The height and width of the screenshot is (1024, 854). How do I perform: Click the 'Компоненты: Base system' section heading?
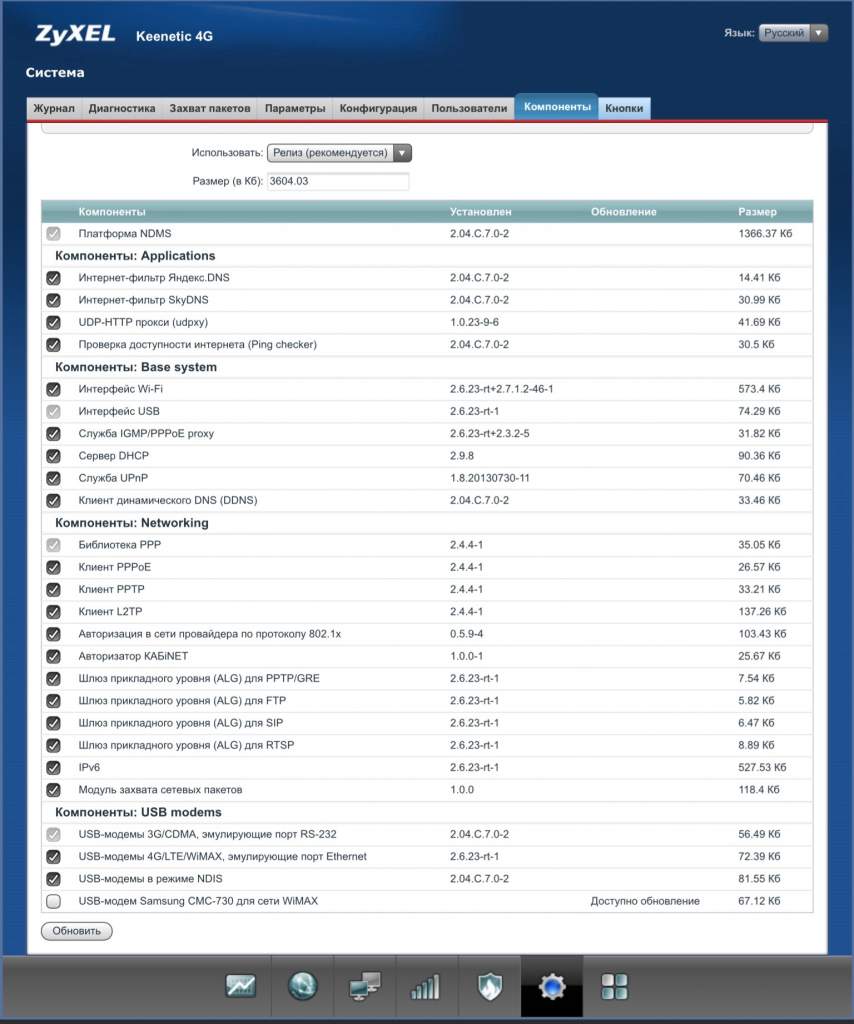(136, 367)
